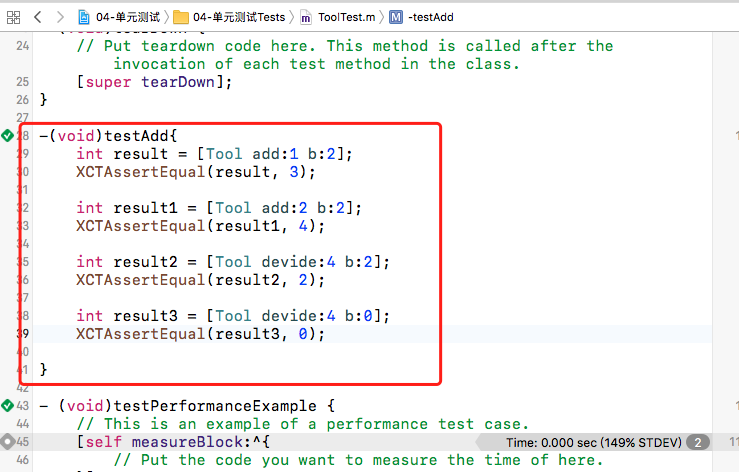Click the testPerformanceExample method declaration

(x=187, y=406)
